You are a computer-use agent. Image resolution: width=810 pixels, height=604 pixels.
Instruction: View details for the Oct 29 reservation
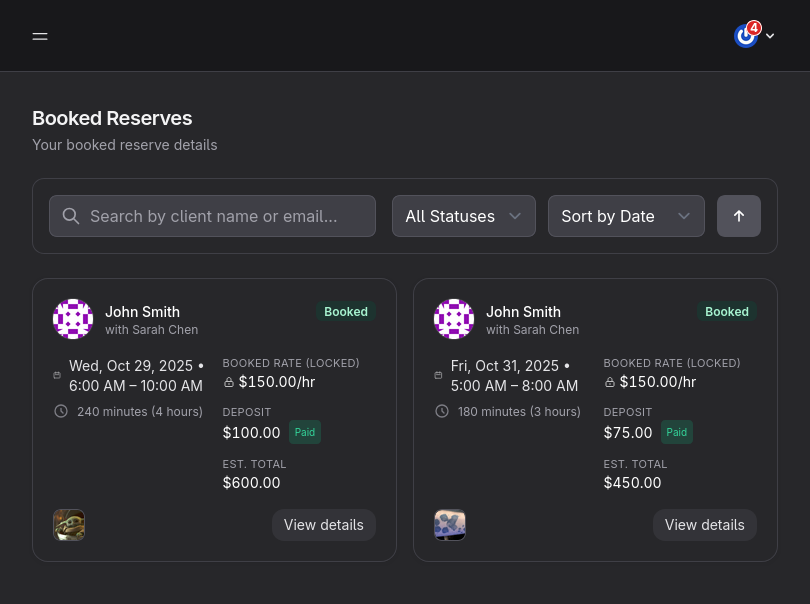point(323,524)
